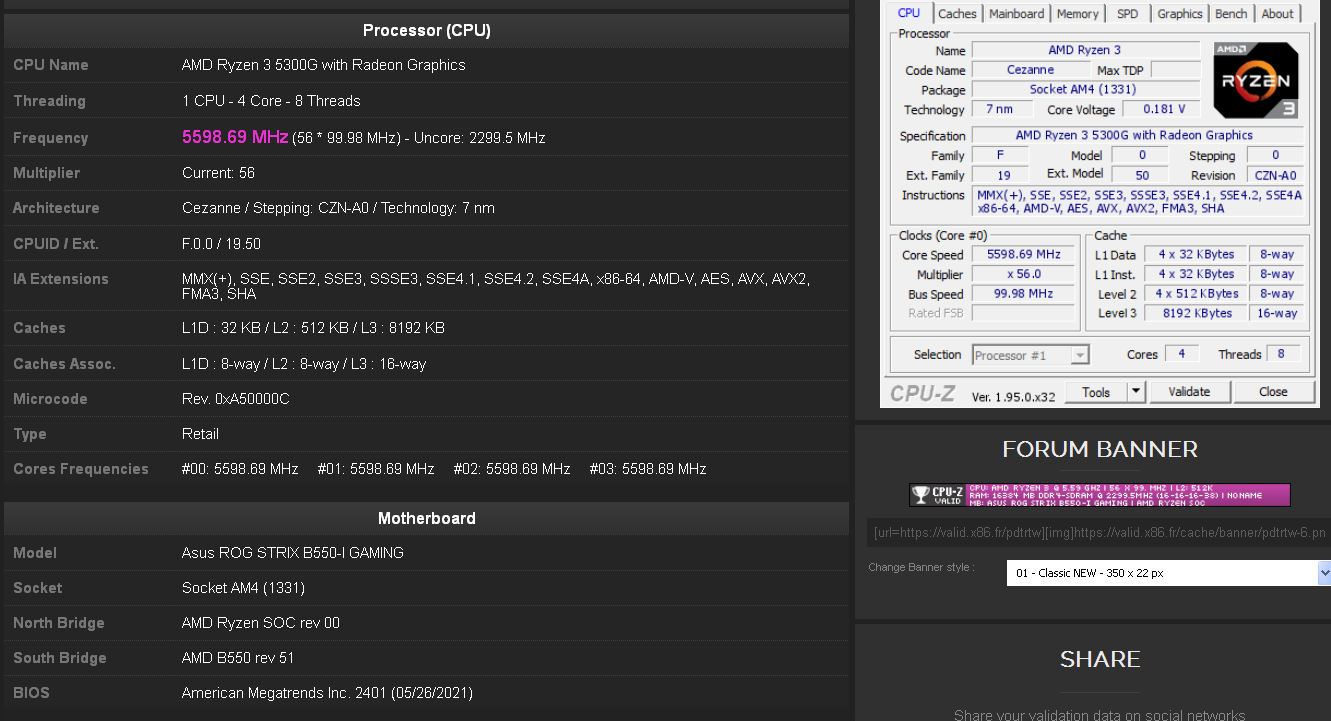Click the Close button in CPU-Z

[1273, 392]
